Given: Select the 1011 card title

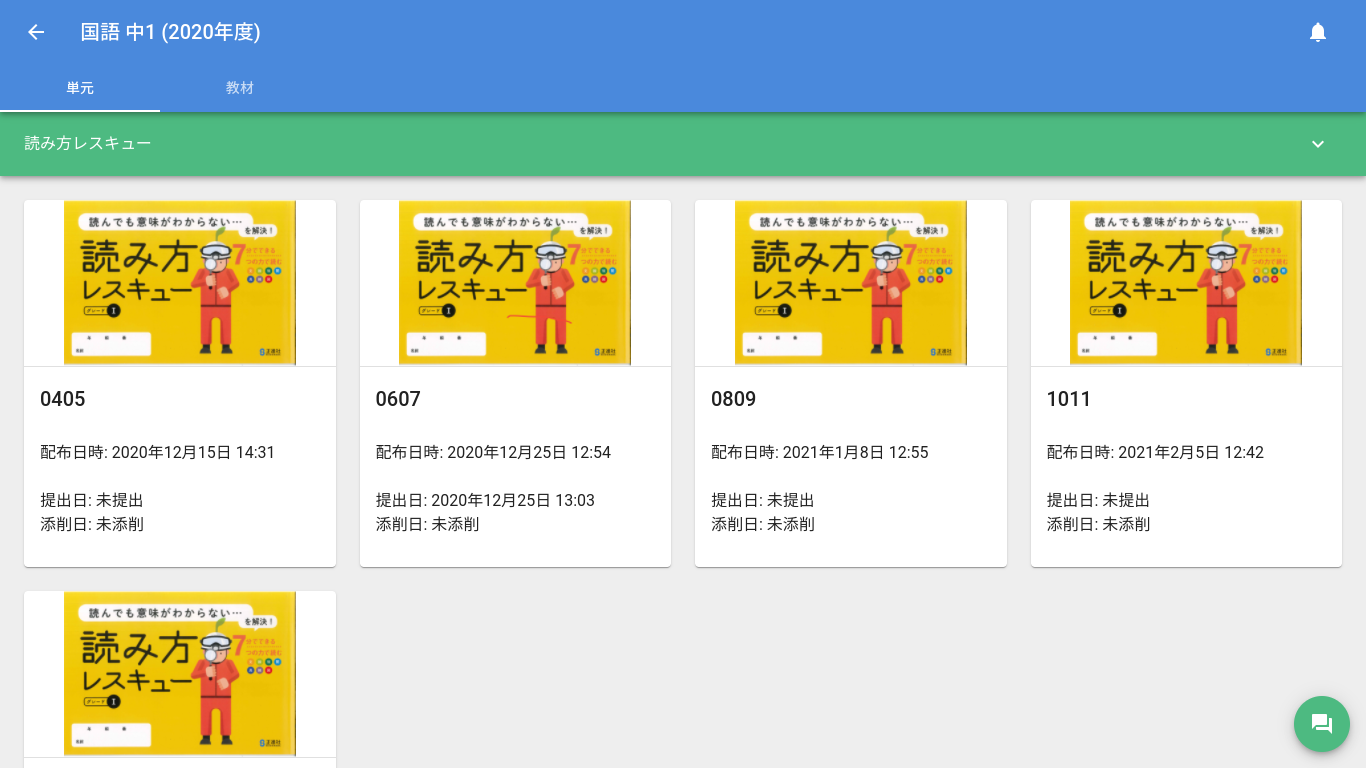Looking at the screenshot, I should (x=1069, y=399).
